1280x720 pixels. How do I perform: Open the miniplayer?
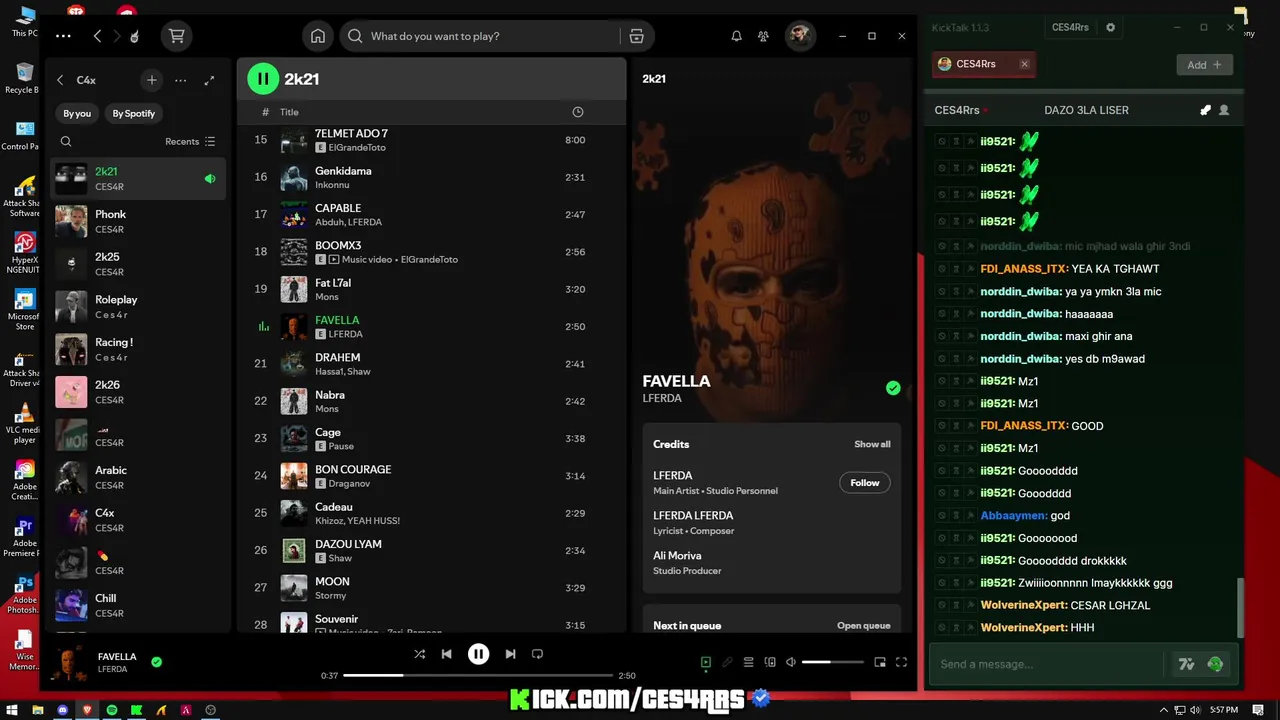tap(880, 662)
